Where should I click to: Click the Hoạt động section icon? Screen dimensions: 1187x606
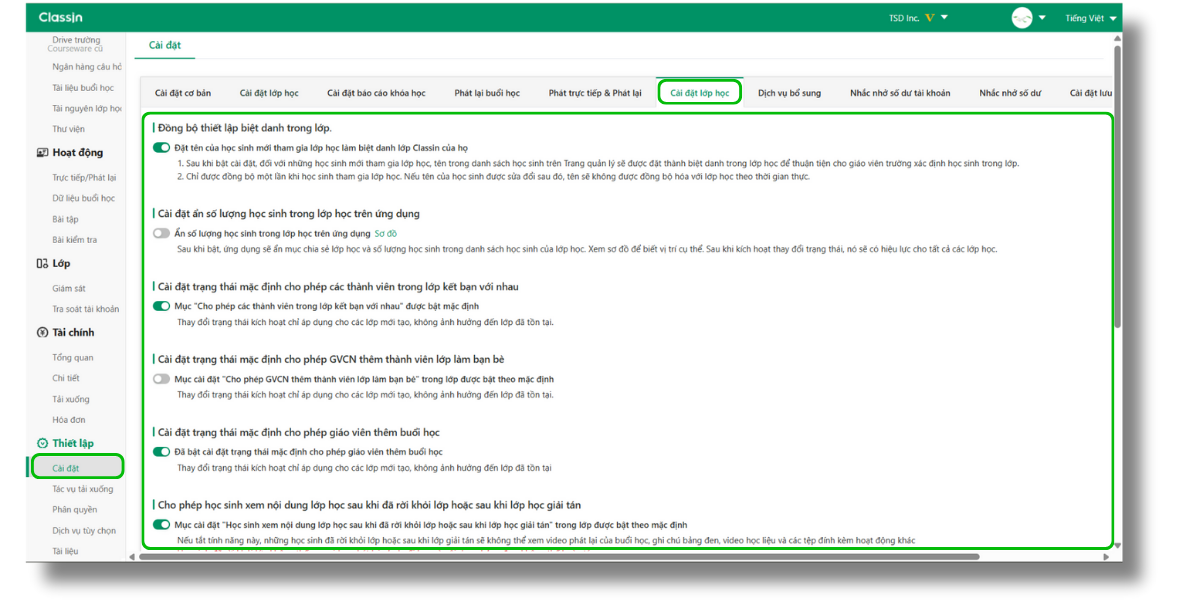coord(42,153)
